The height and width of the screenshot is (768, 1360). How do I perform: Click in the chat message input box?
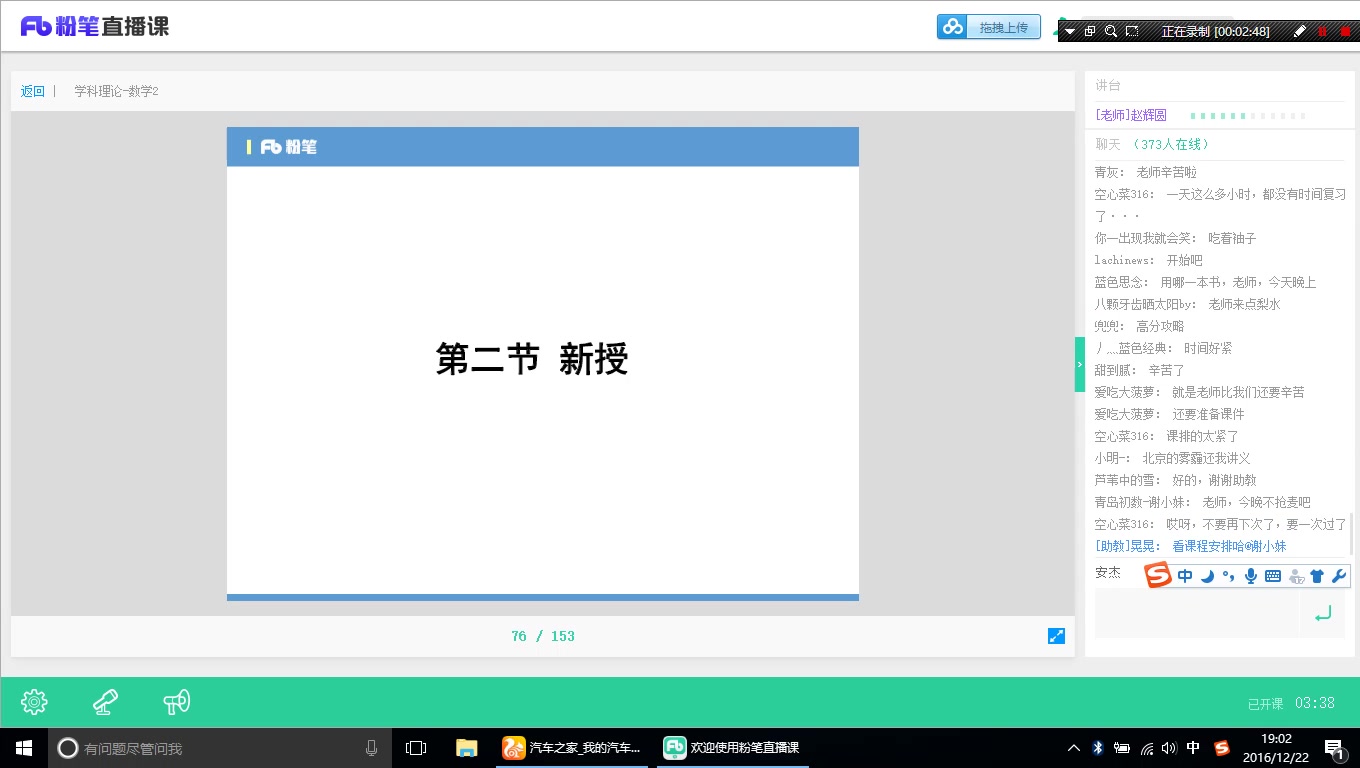tap(1197, 613)
